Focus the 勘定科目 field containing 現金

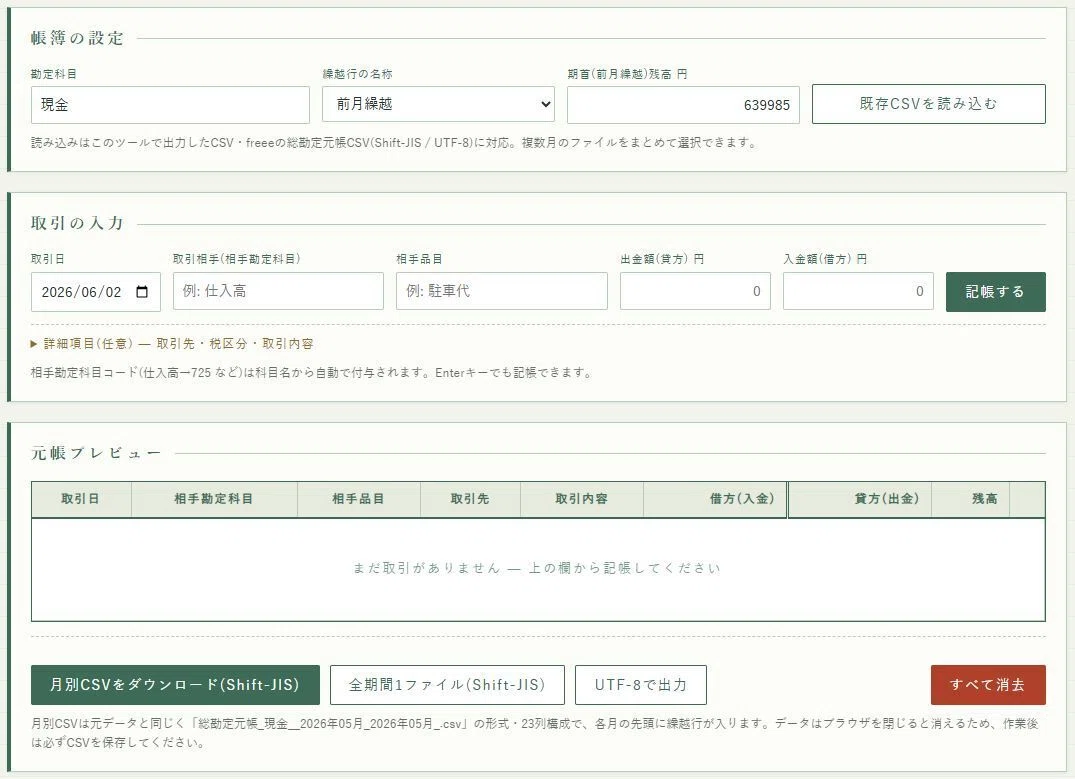tap(170, 105)
